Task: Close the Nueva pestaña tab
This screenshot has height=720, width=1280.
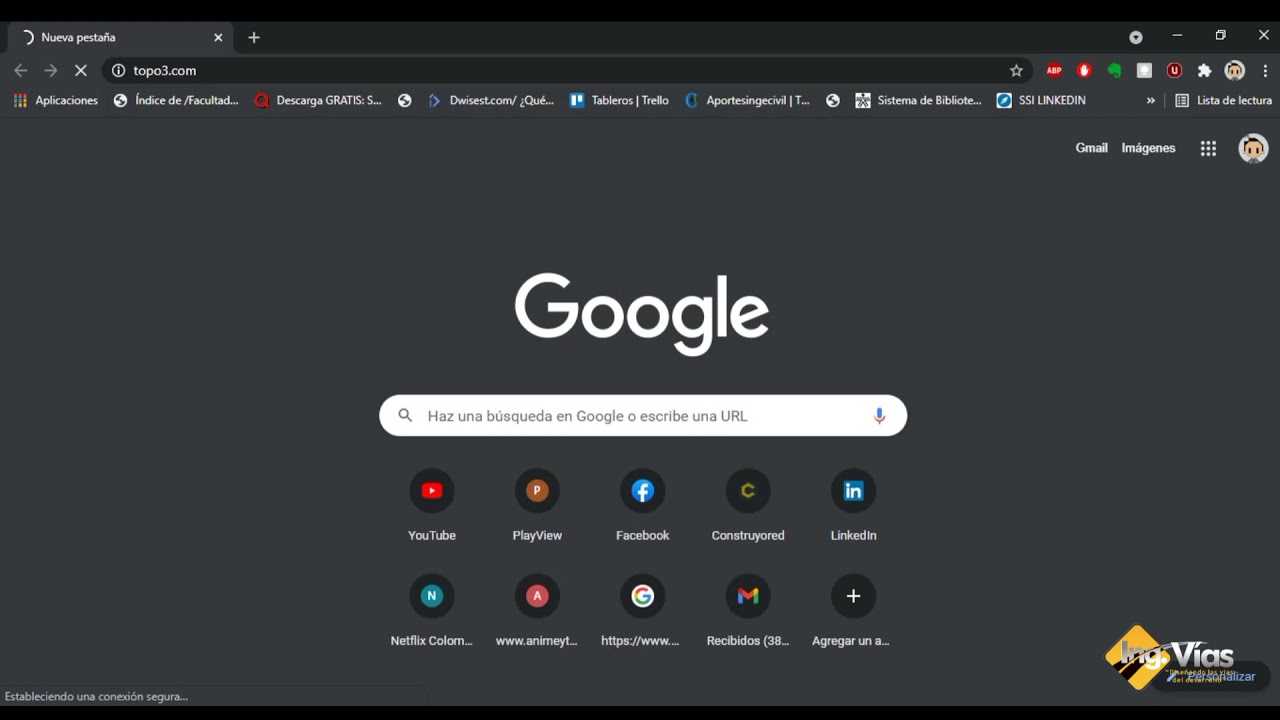Action: coord(218,37)
